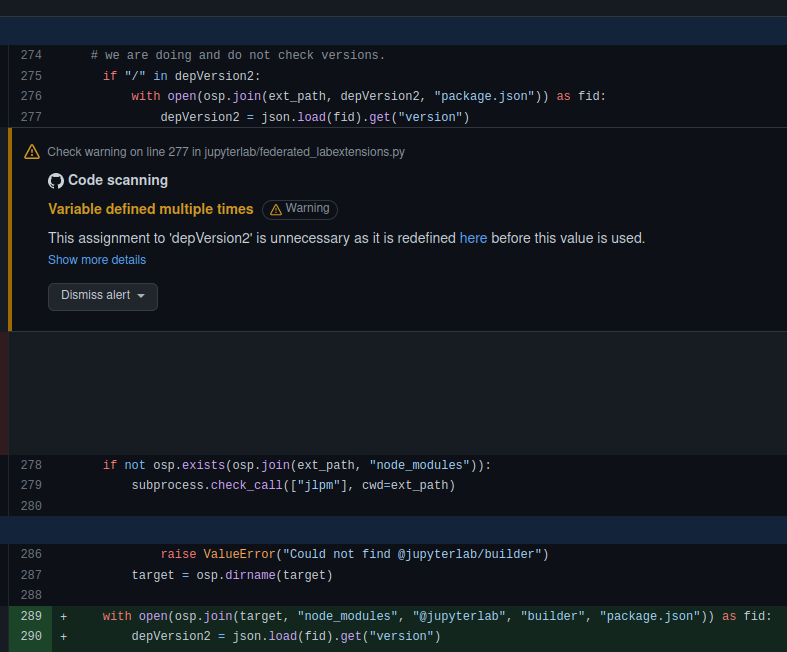Image resolution: width=787 pixels, height=652 pixels.
Task: Click the 'if "/" in depVersion2:' code line
Action: point(182,76)
